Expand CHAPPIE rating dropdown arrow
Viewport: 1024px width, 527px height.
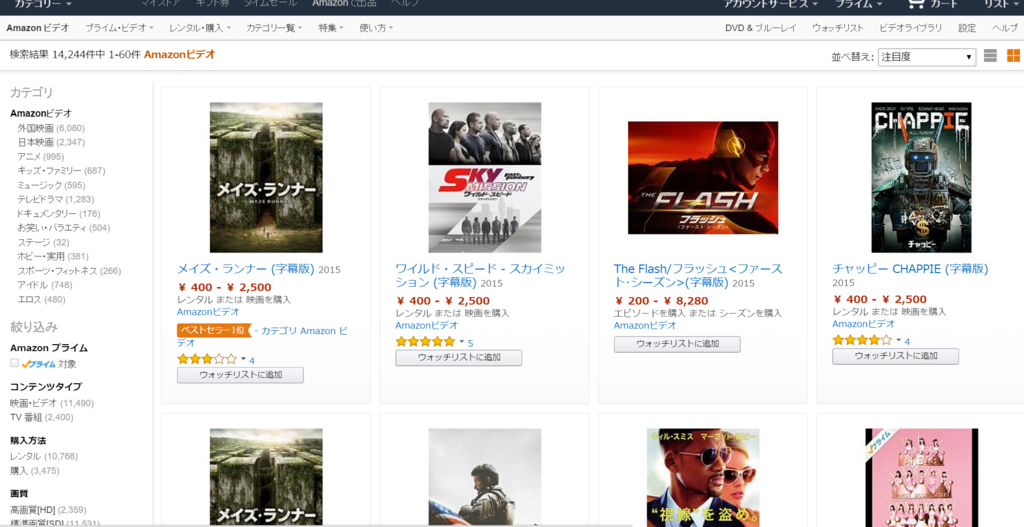point(899,340)
